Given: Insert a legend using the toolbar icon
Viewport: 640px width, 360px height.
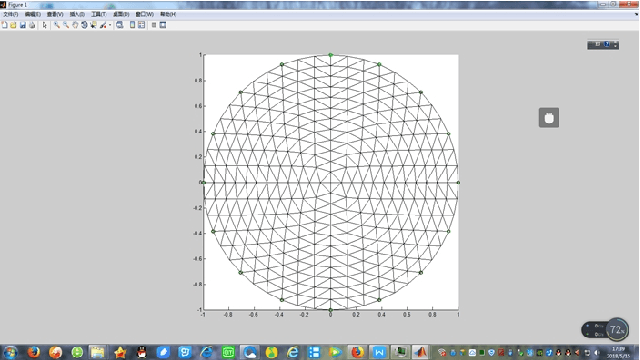Looking at the screenshot, I should [x=142, y=25].
